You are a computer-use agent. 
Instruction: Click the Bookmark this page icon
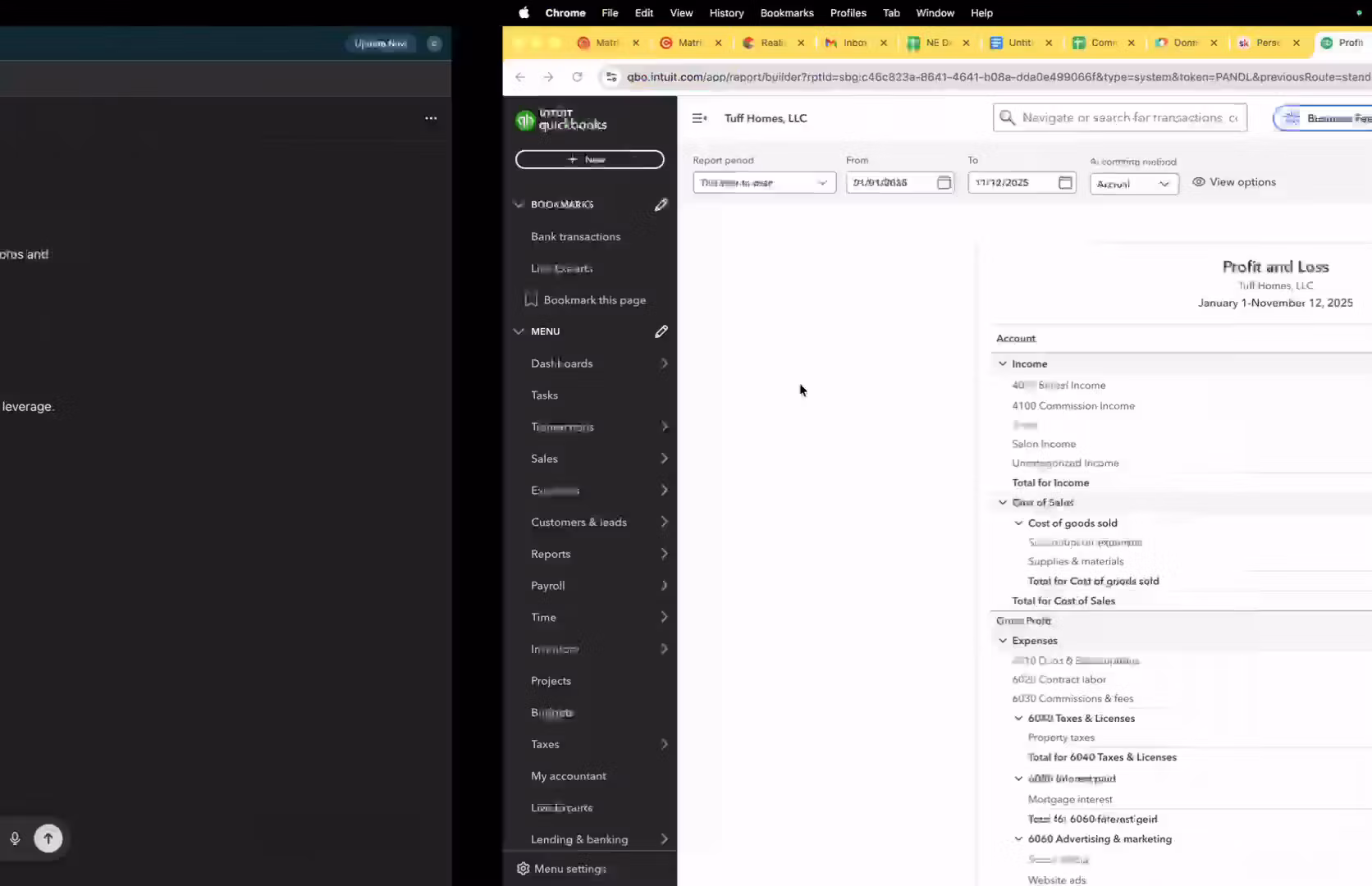(531, 299)
